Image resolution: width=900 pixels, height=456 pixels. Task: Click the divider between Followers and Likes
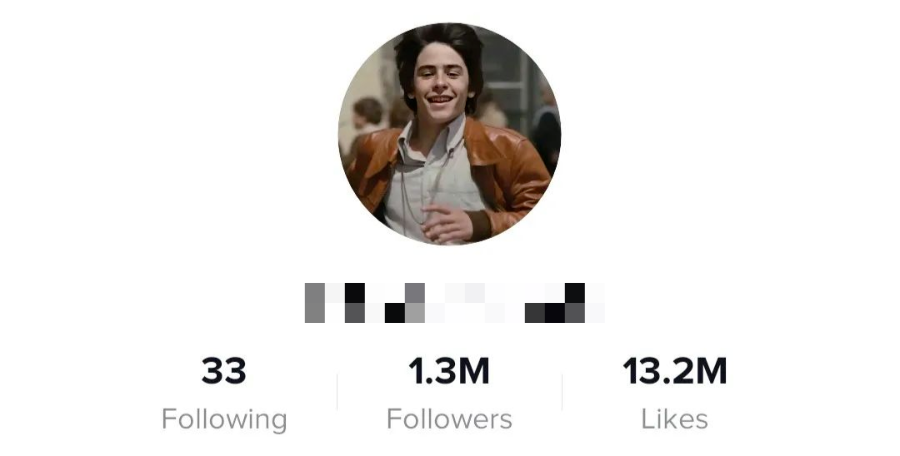(562, 392)
